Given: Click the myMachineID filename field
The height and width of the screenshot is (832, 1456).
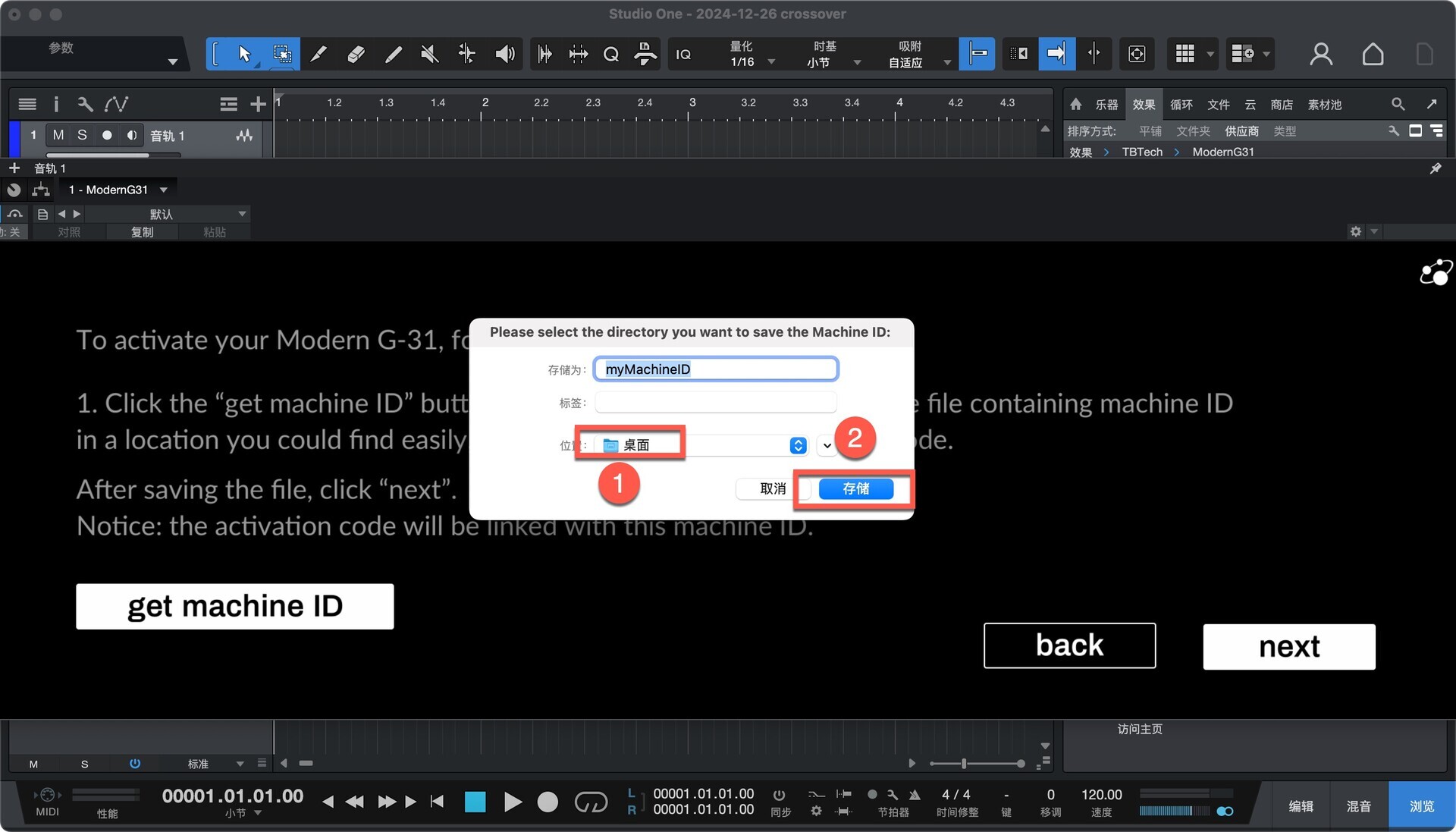Looking at the screenshot, I should [716, 369].
